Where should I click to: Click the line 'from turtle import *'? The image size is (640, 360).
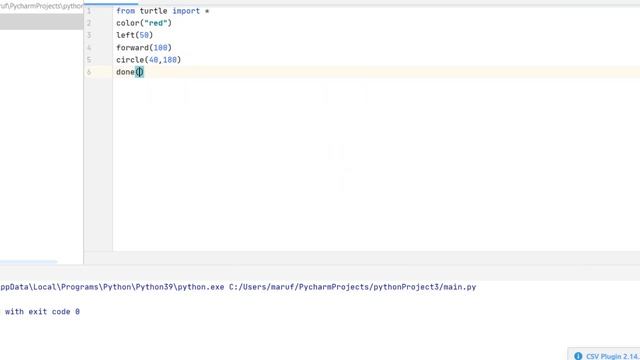coord(162,11)
